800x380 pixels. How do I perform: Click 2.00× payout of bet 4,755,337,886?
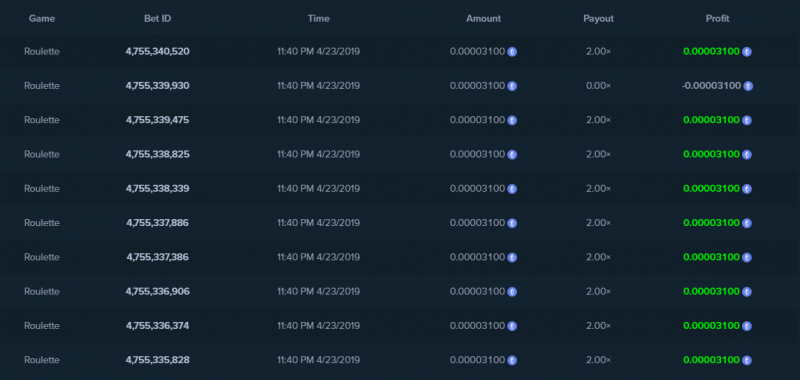pos(598,222)
